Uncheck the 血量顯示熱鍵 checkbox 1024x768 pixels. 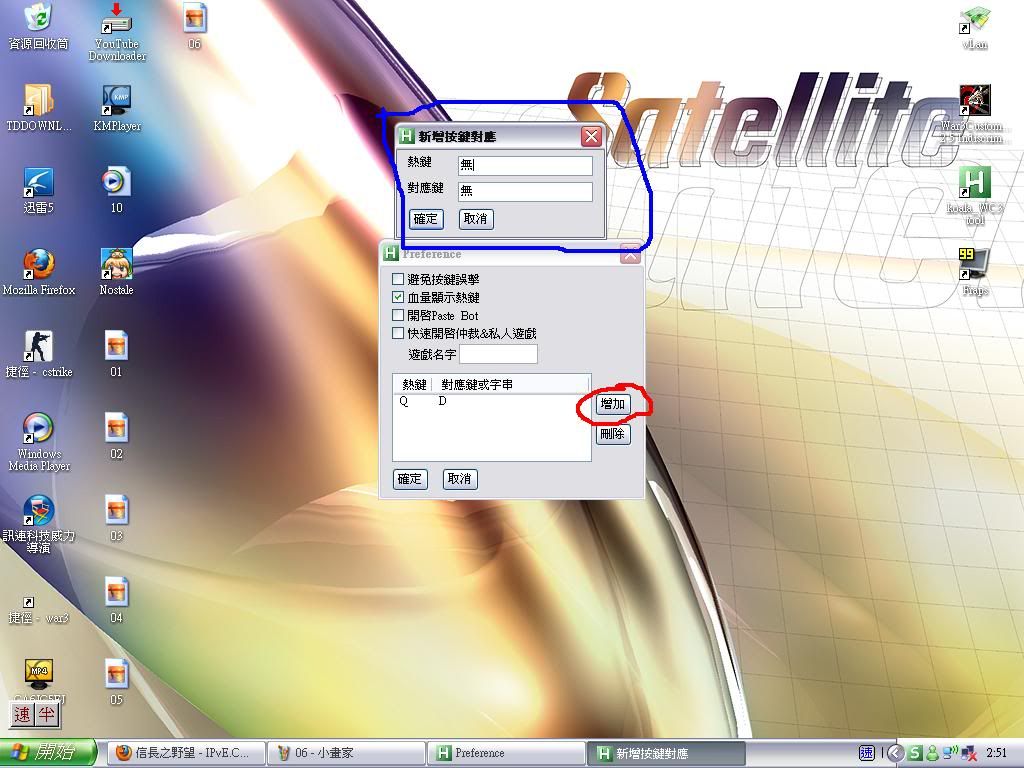click(x=399, y=298)
